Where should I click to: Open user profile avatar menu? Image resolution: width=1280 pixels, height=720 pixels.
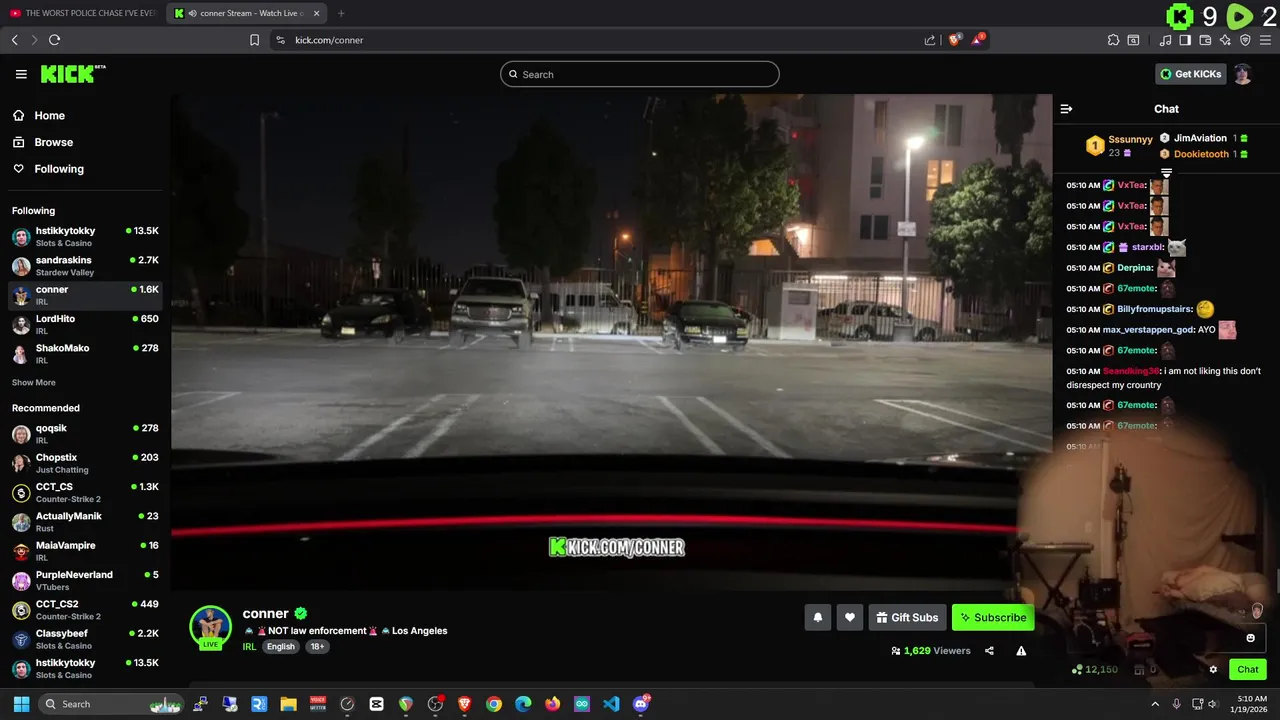point(1242,74)
